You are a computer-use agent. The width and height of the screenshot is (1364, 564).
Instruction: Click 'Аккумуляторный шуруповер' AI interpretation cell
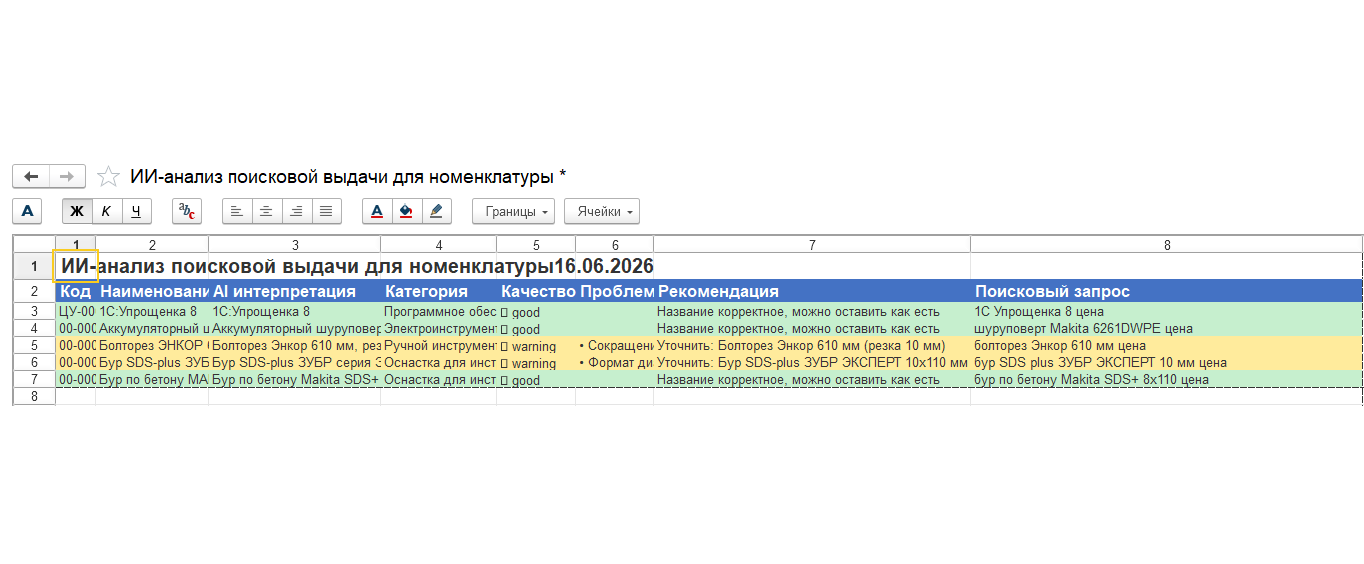point(295,328)
